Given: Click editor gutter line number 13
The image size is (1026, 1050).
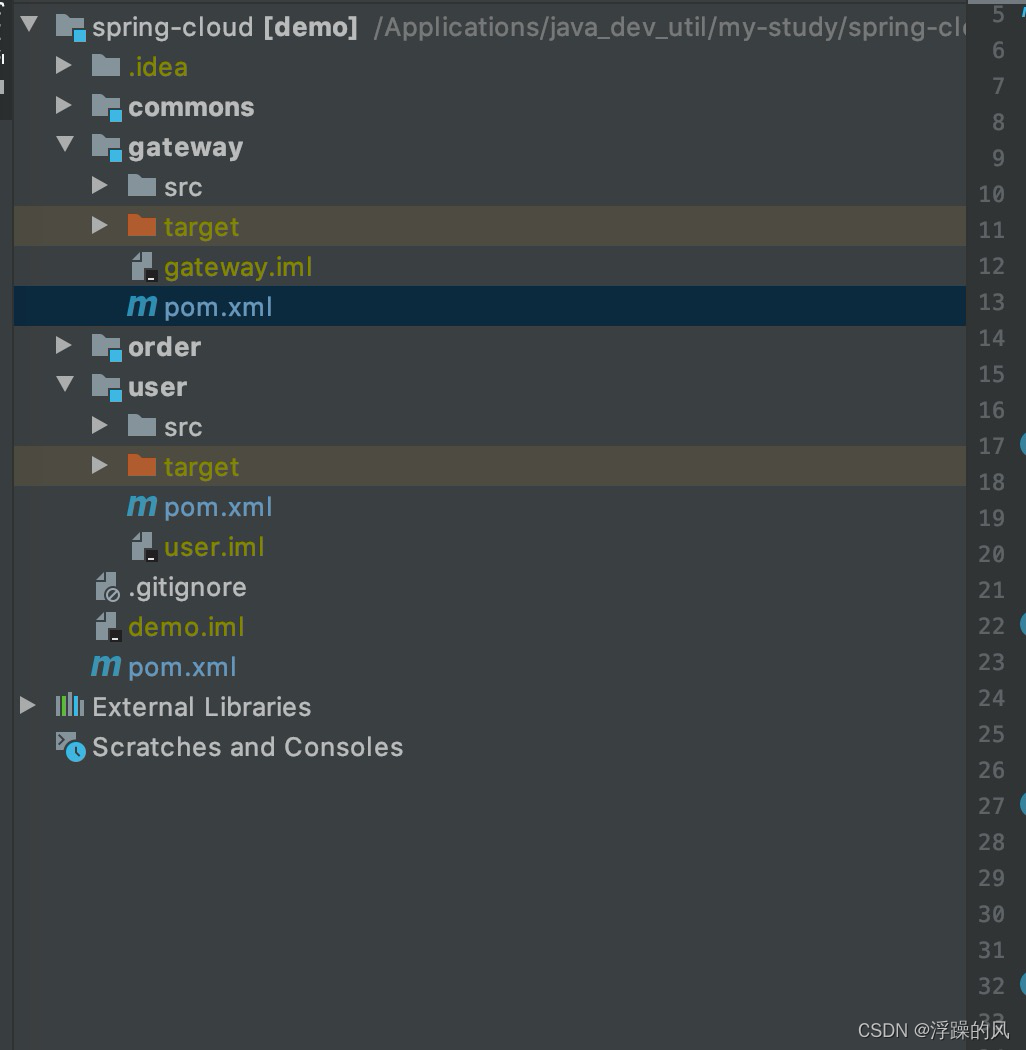Looking at the screenshot, I should 991,302.
